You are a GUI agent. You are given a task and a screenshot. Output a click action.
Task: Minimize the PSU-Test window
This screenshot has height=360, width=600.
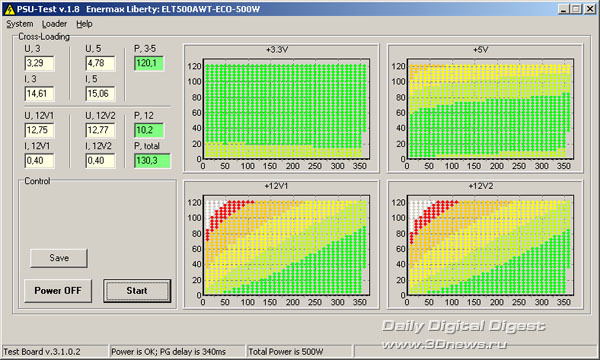click(563, 9)
